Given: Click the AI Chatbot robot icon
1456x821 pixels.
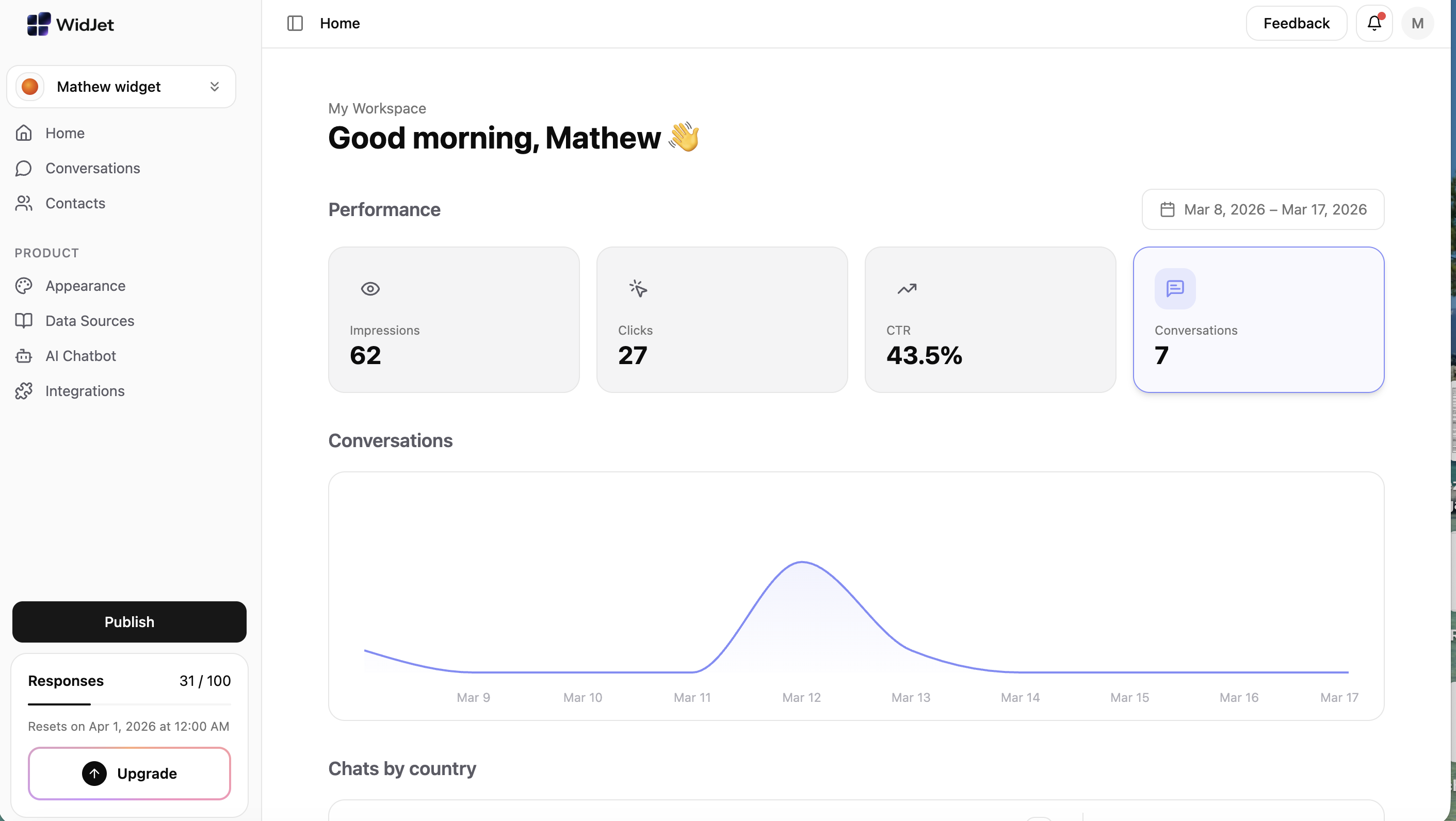Looking at the screenshot, I should (24, 356).
